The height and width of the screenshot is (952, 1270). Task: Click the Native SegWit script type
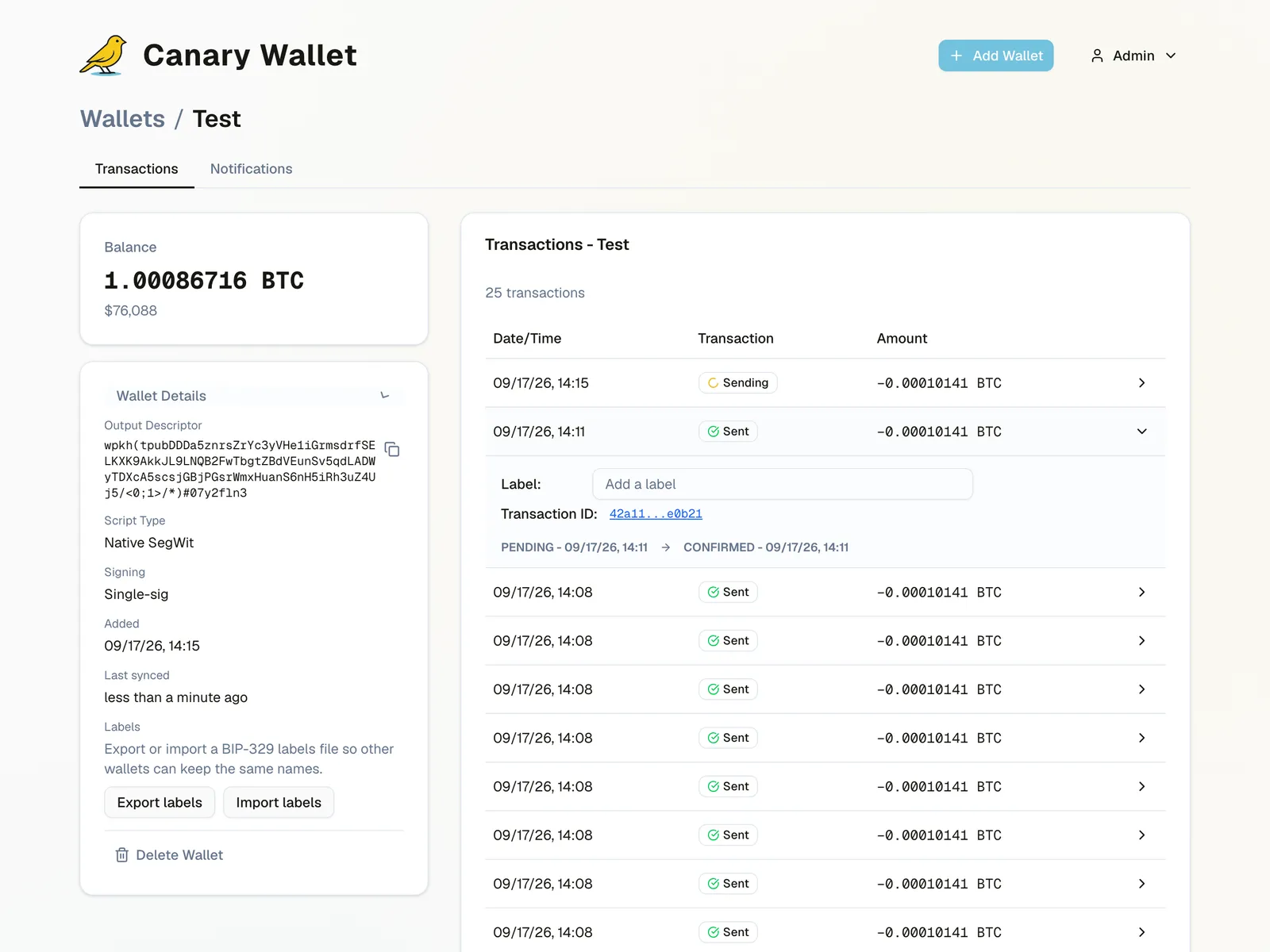(149, 543)
